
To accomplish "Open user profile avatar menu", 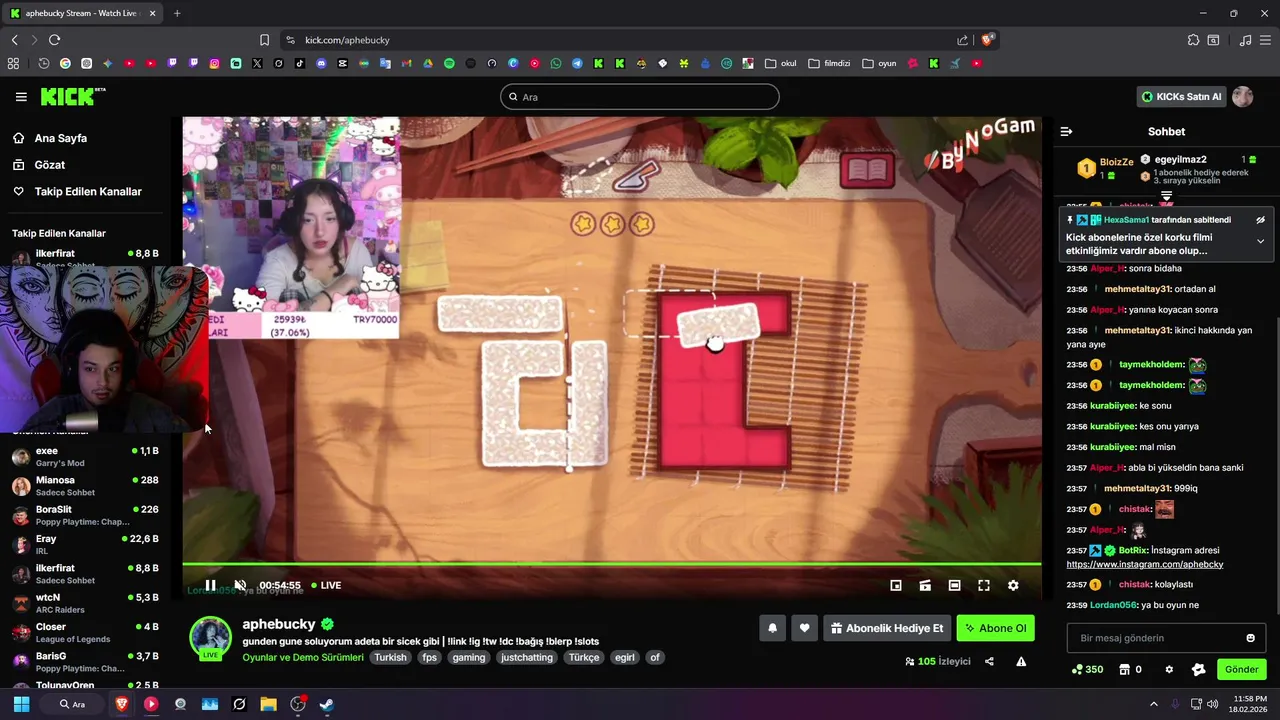I will point(1242,97).
